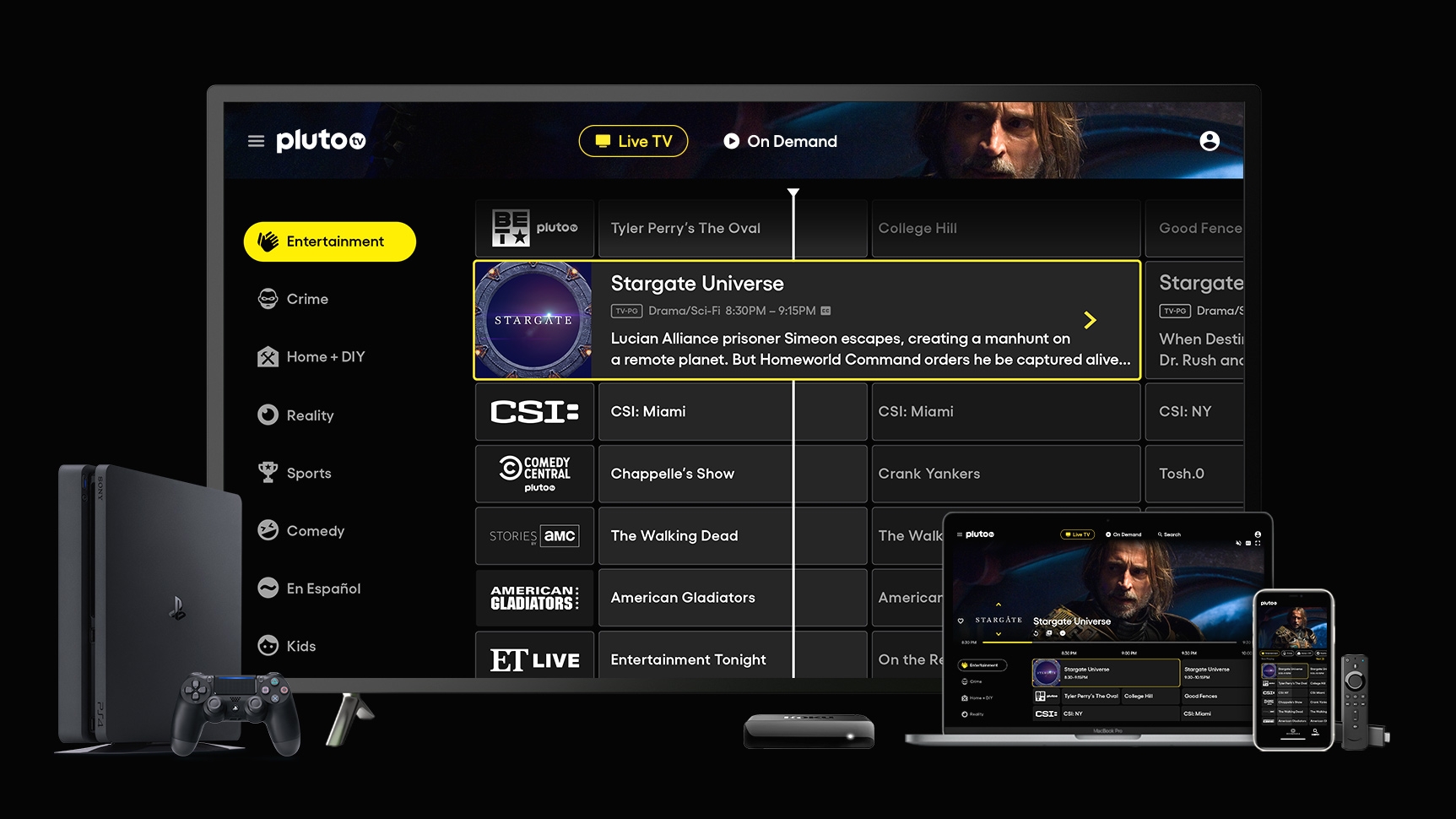Image resolution: width=1456 pixels, height=819 pixels.
Task: Keep Live TV mode enabled
Action: pyautogui.click(x=633, y=141)
